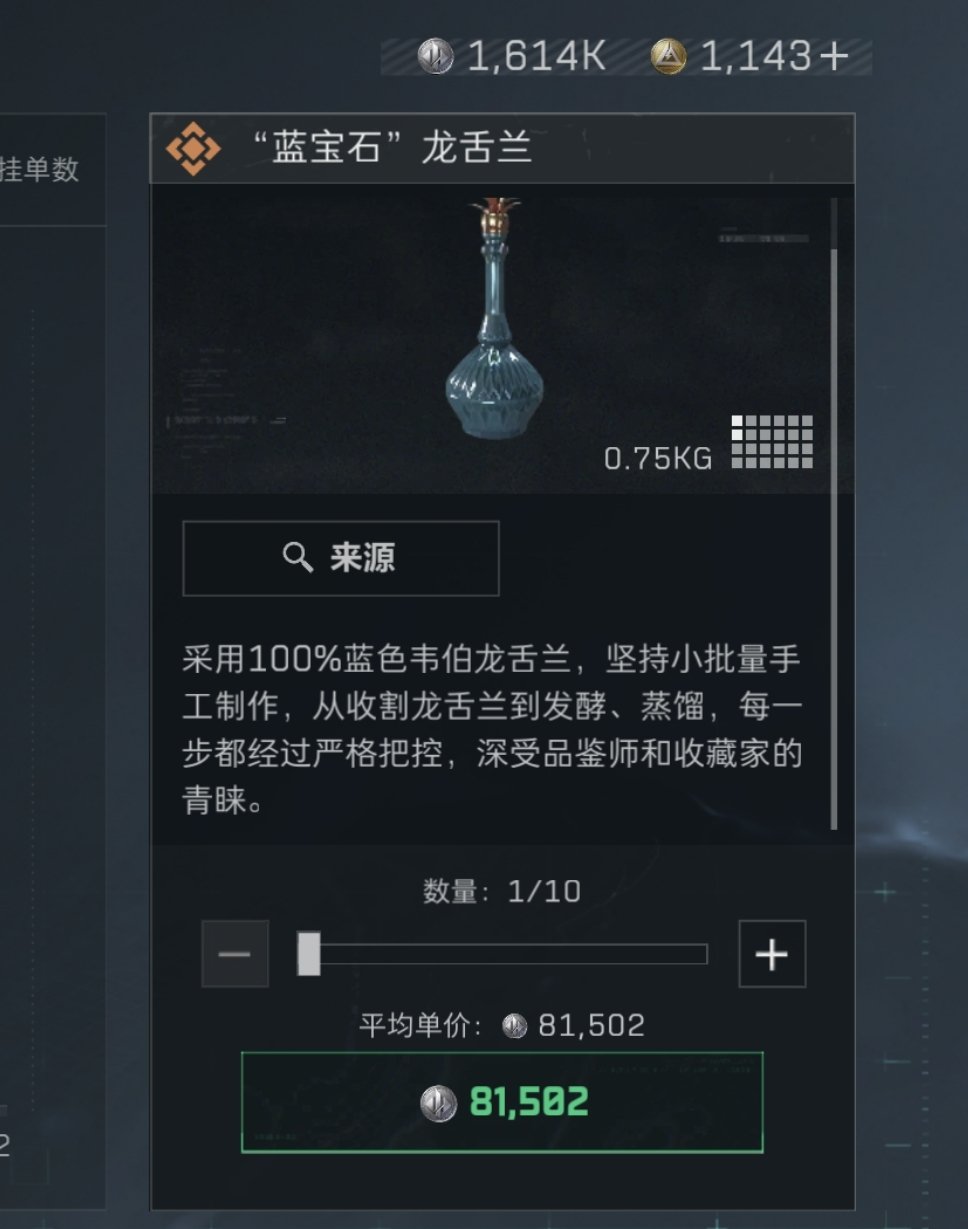Click the coin icon in the green buy button
968x1229 pixels.
click(438, 1103)
